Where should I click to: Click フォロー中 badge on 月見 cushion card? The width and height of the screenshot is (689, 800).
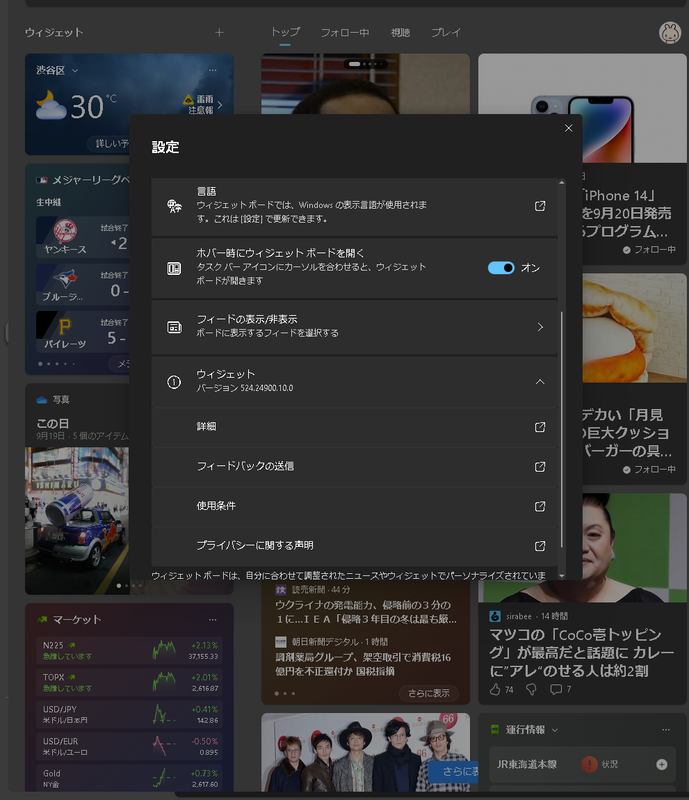[649, 469]
